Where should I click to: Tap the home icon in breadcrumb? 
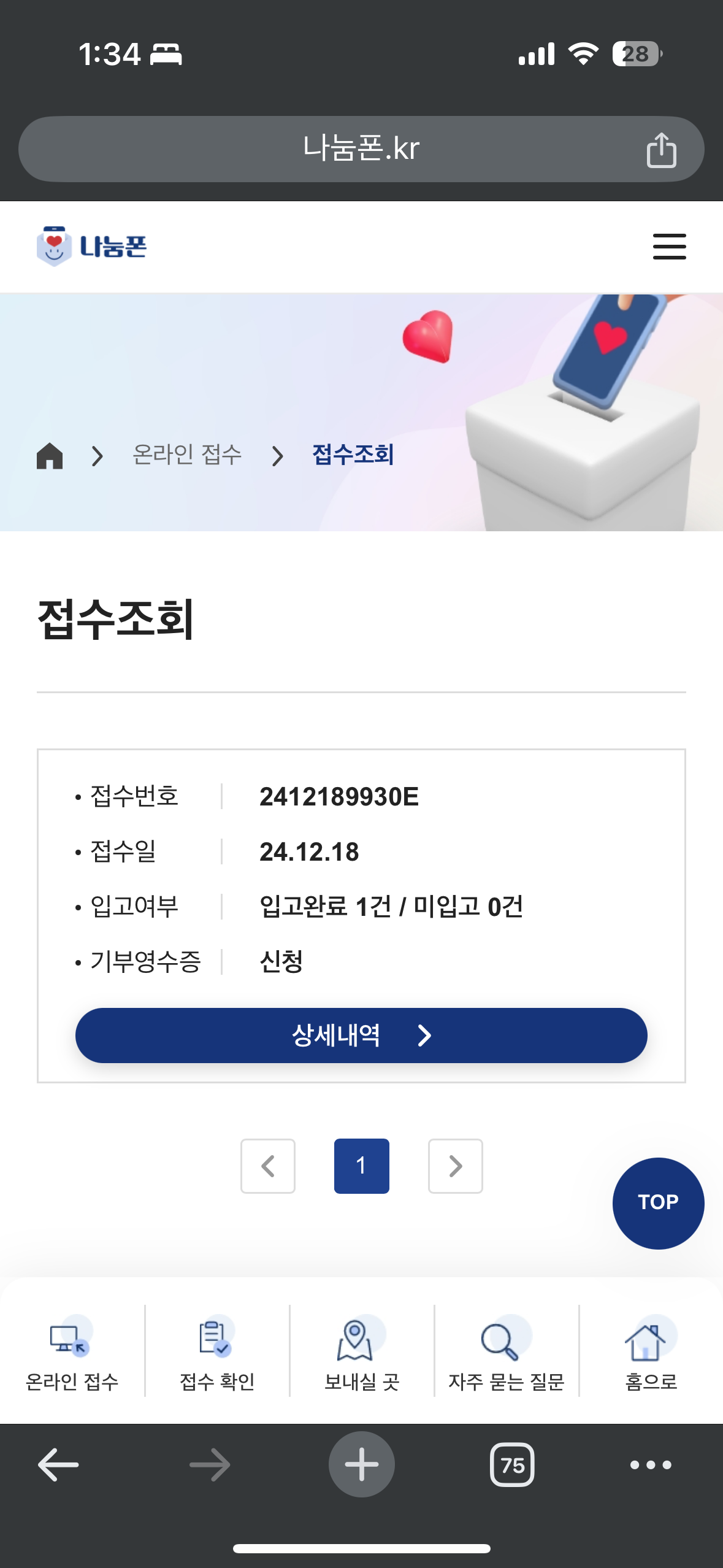(50, 456)
